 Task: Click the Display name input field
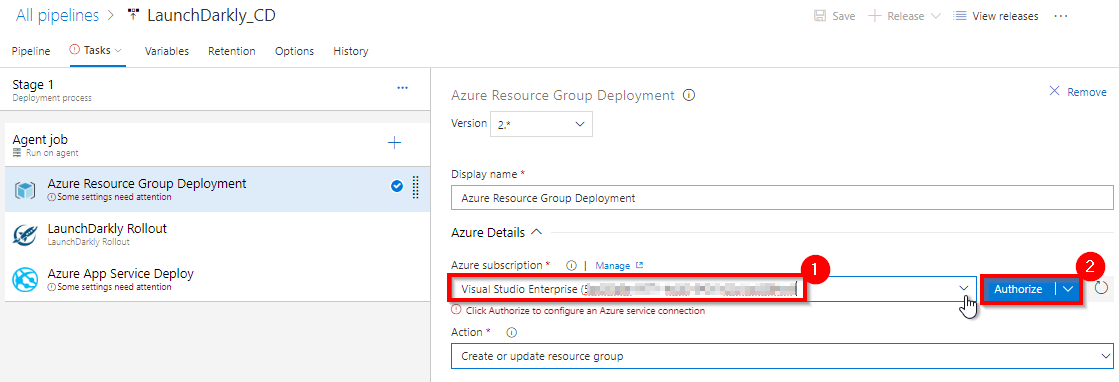(782, 198)
